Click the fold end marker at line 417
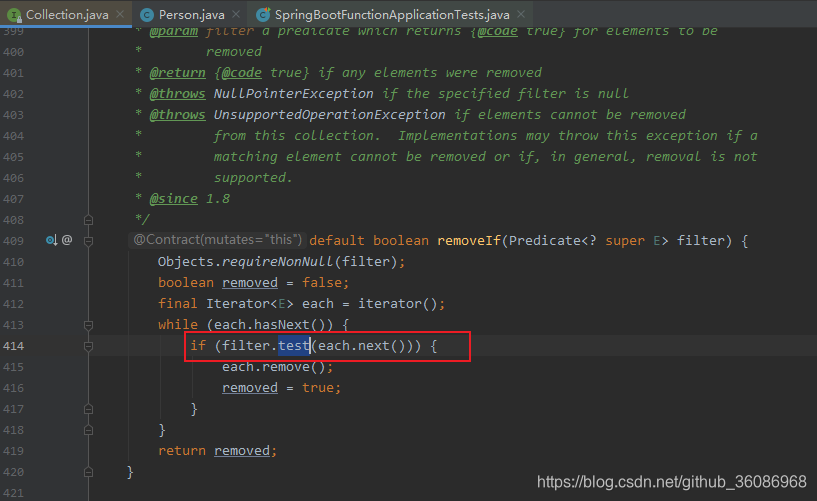This screenshot has width=817, height=501. (x=89, y=409)
